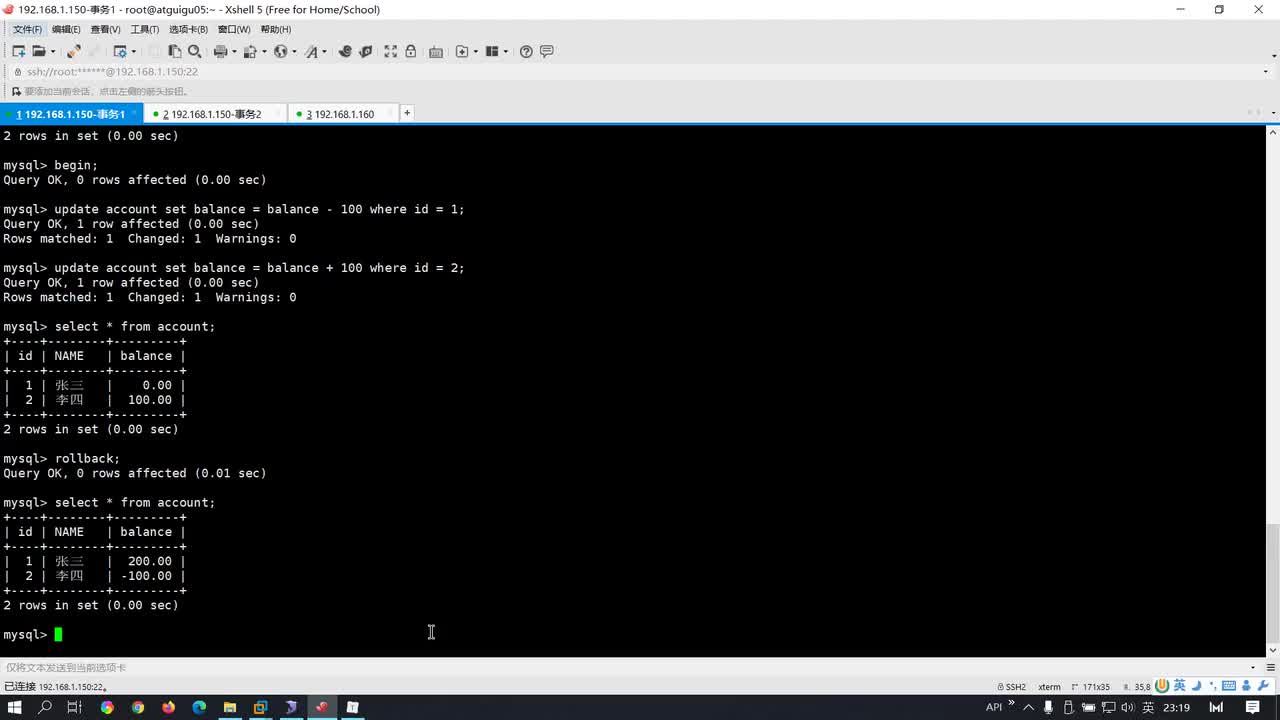Expand the encoding globe dropdown arrow
Viewport: 1280px width, 720px height.
pyautogui.click(x=293, y=52)
